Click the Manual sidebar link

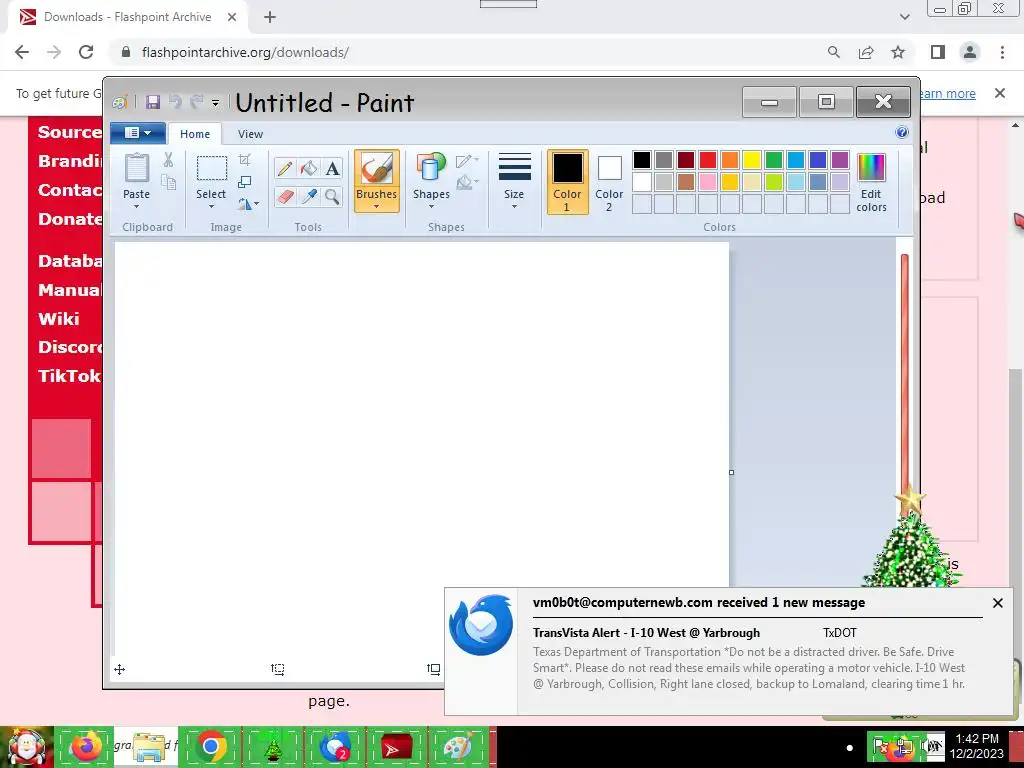pyautogui.click(x=69, y=289)
